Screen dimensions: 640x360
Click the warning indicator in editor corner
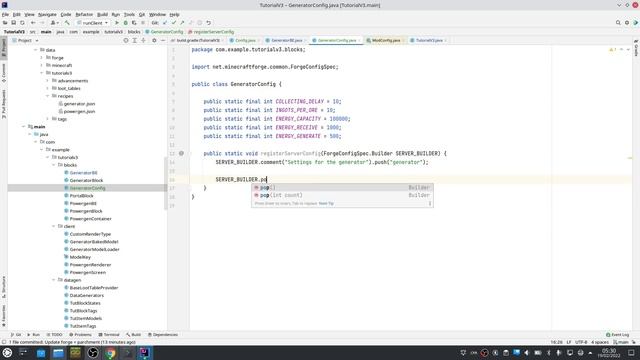click(613, 49)
